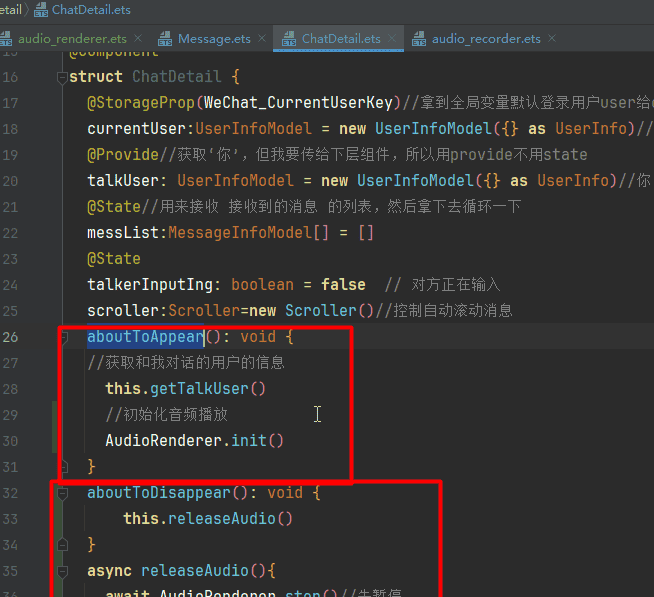Click MessageInfoModel[] type on line 22
This screenshot has height=597, width=654.
(248, 233)
